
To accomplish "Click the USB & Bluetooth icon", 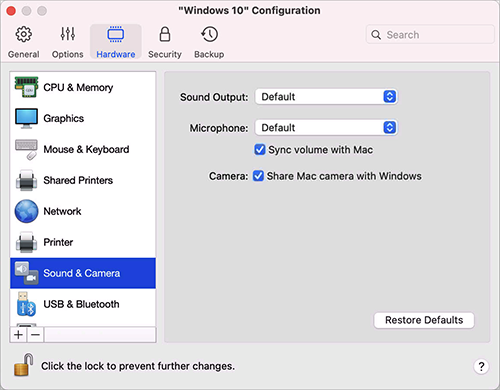I will (x=26, y=304).
